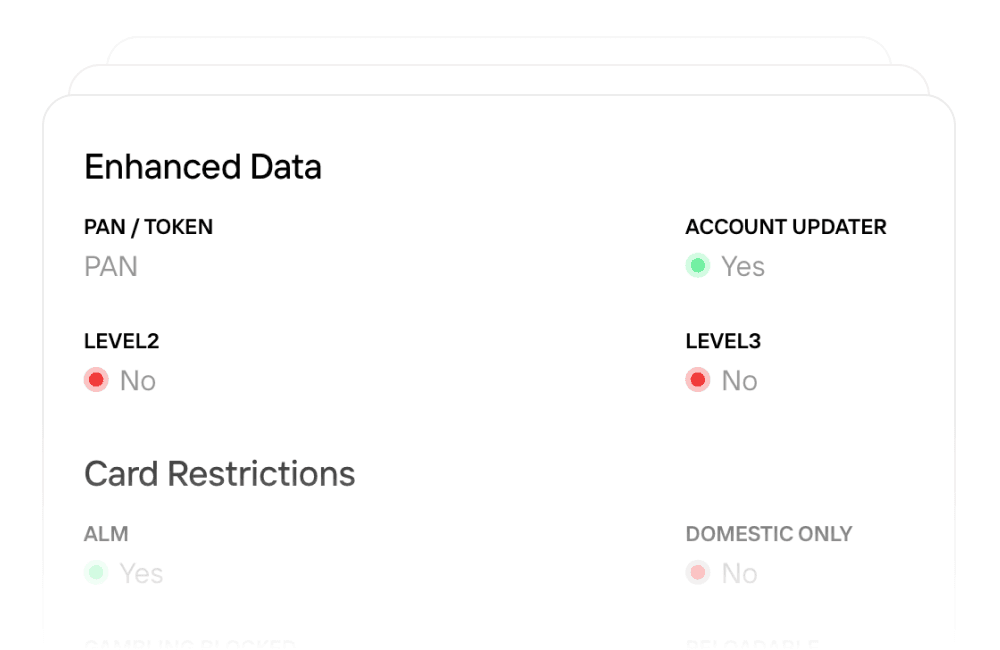This screenshot has width=1000, height=650.
Task: Click the ALM label
Action: [x=106, y=534]
